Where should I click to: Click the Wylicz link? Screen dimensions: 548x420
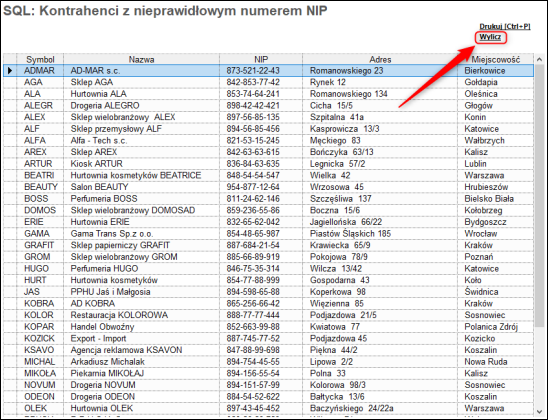(x=490, y=37)
